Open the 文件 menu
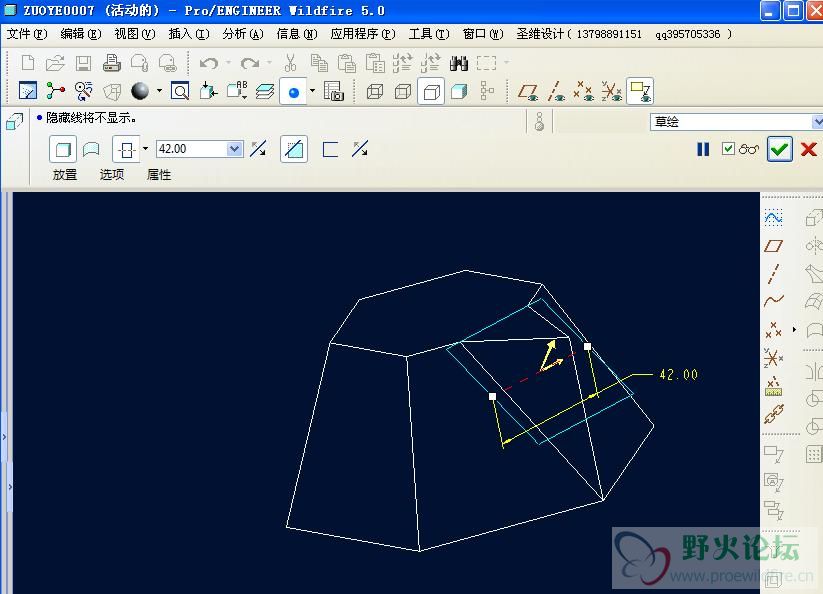Image resolution: width=823 pixels, height=594 pixels. (27, 34)
